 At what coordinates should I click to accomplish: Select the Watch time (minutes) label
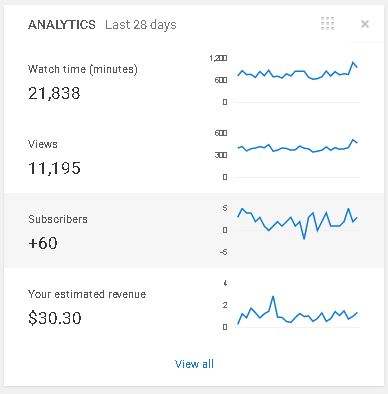tap(83, 69)
